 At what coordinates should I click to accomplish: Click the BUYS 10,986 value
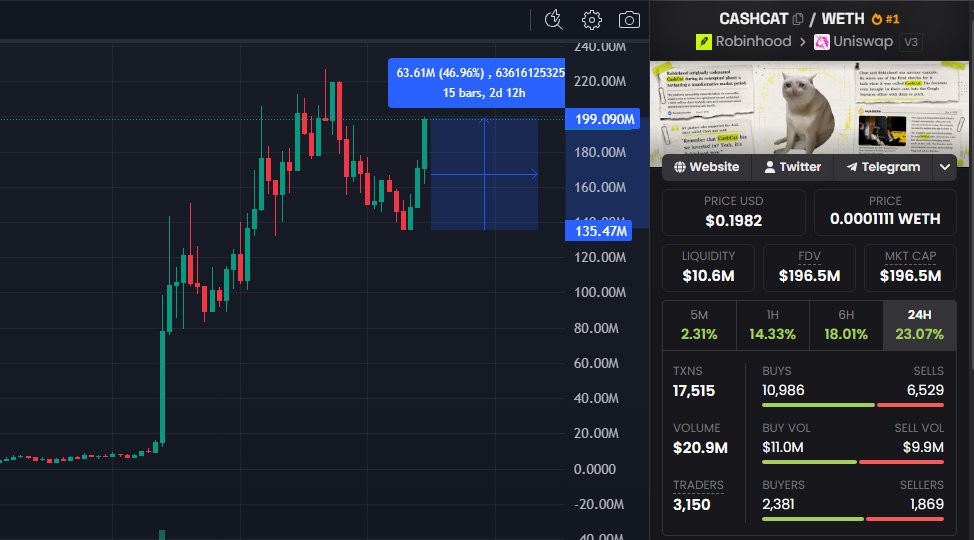click(x=783, y=390)
